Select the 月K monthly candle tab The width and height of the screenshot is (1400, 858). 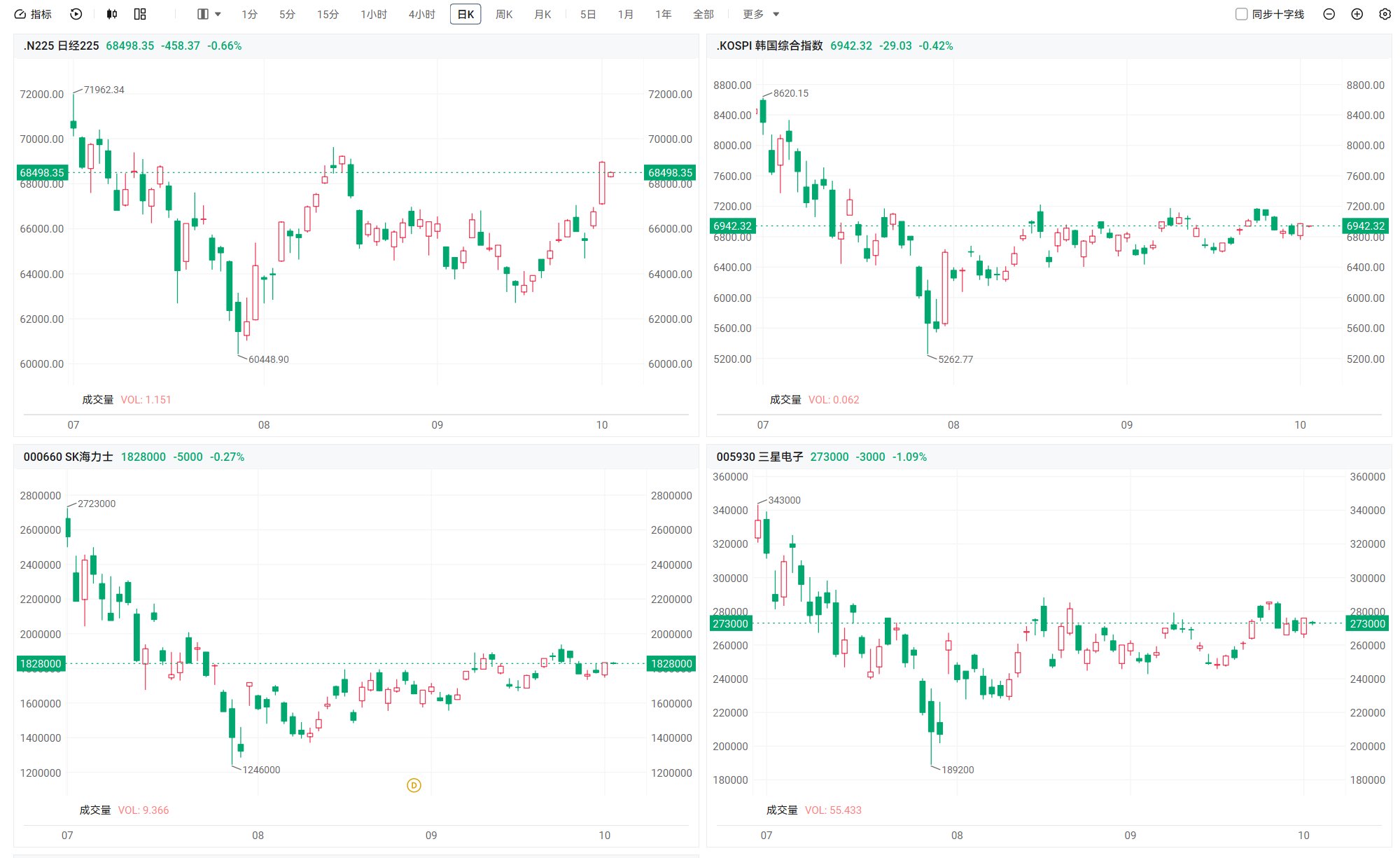[x=542, y=14]
